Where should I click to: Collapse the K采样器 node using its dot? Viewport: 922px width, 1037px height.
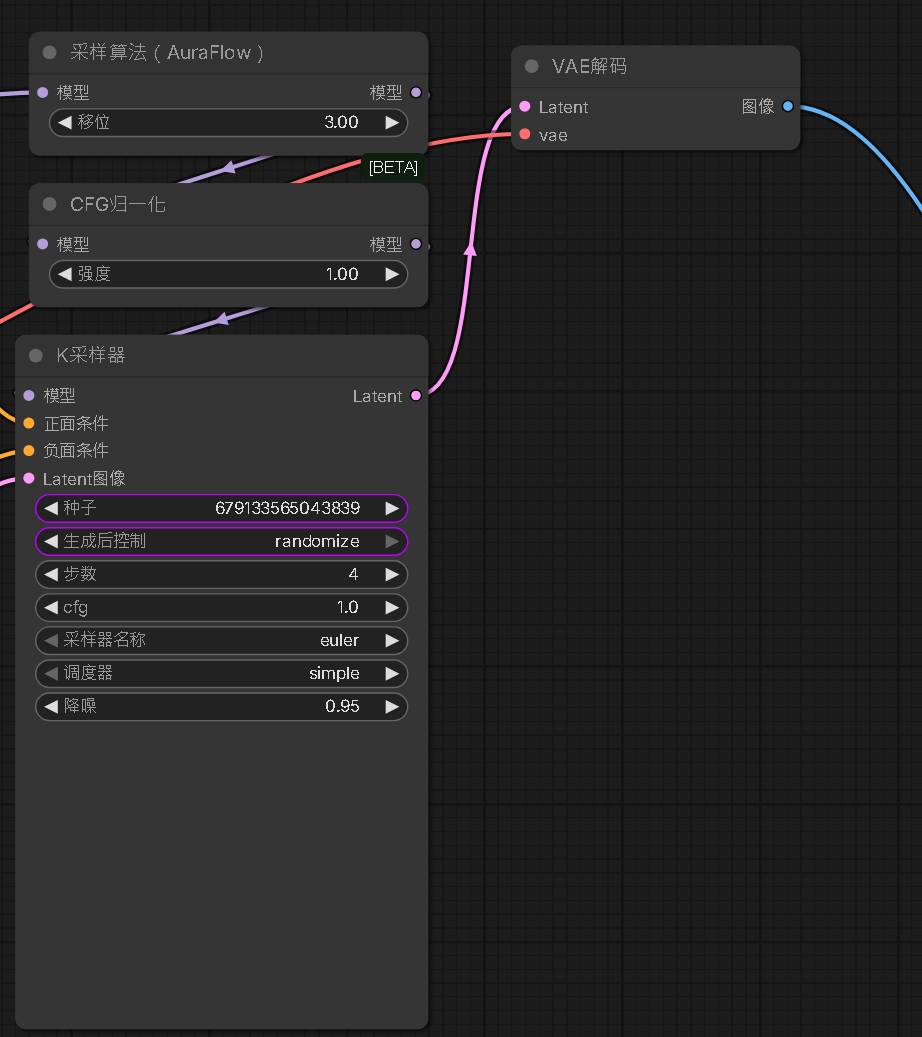36,356
